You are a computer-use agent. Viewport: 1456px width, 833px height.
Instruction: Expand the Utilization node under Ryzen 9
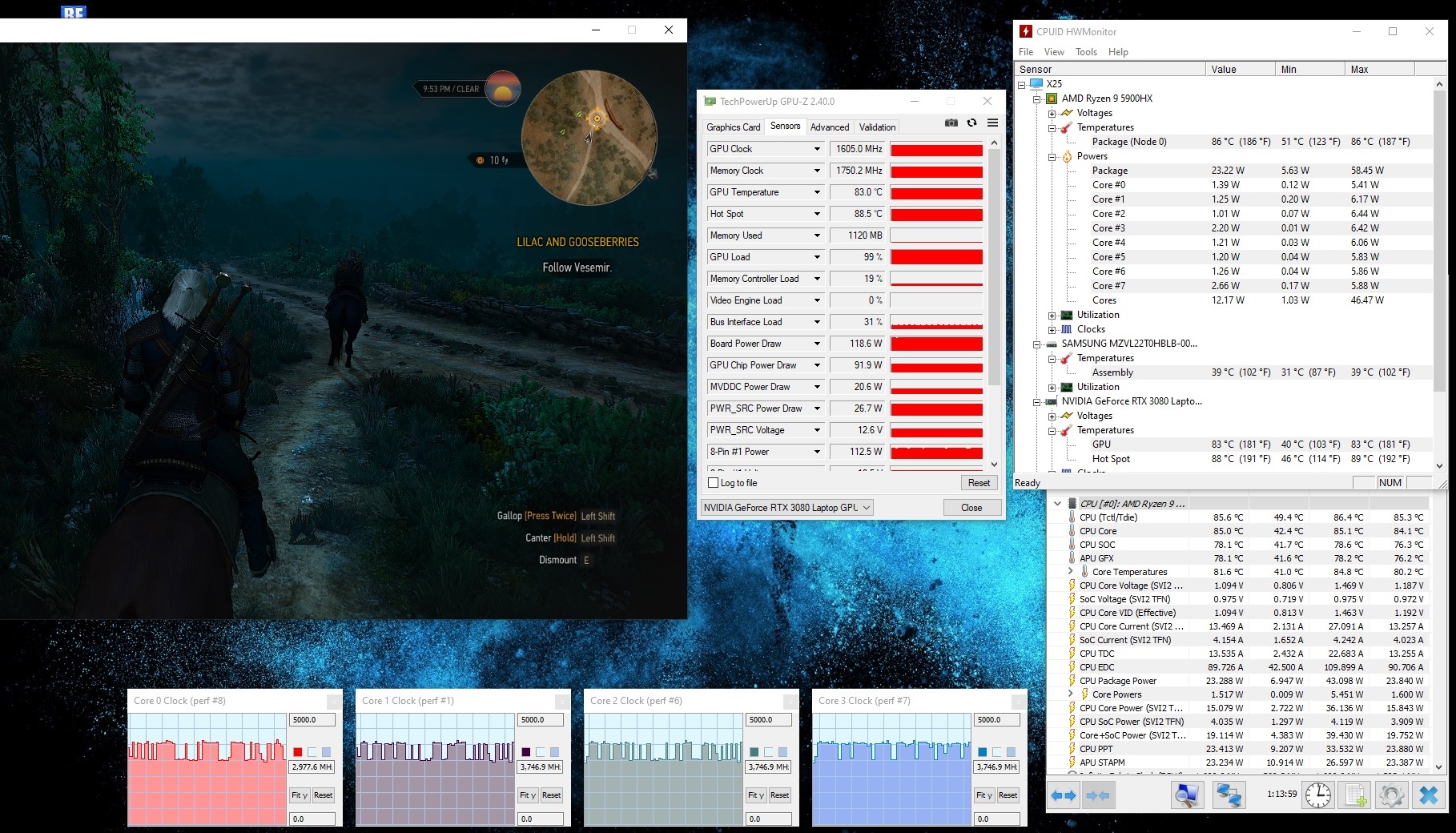tap(1052, 316)
